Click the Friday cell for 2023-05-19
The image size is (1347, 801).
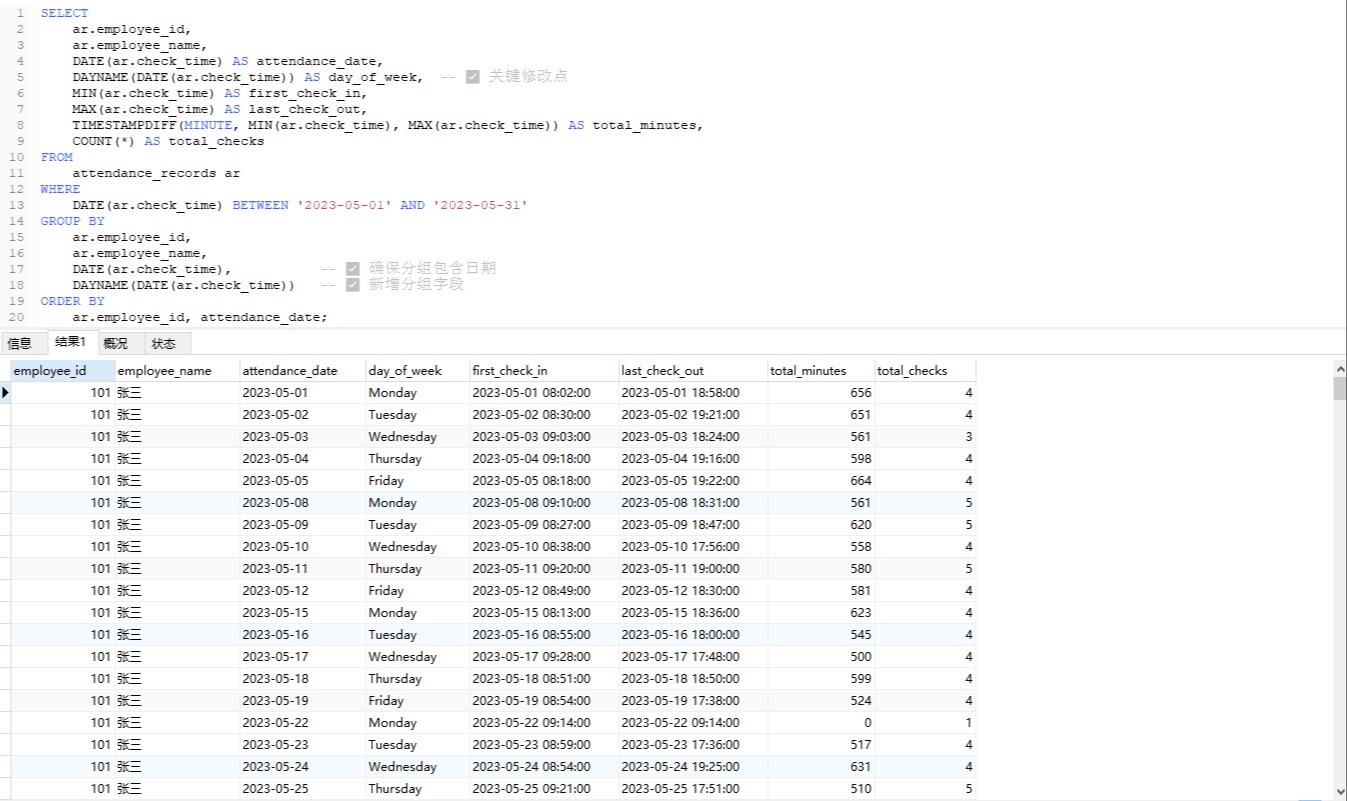[x=417, y=700]
